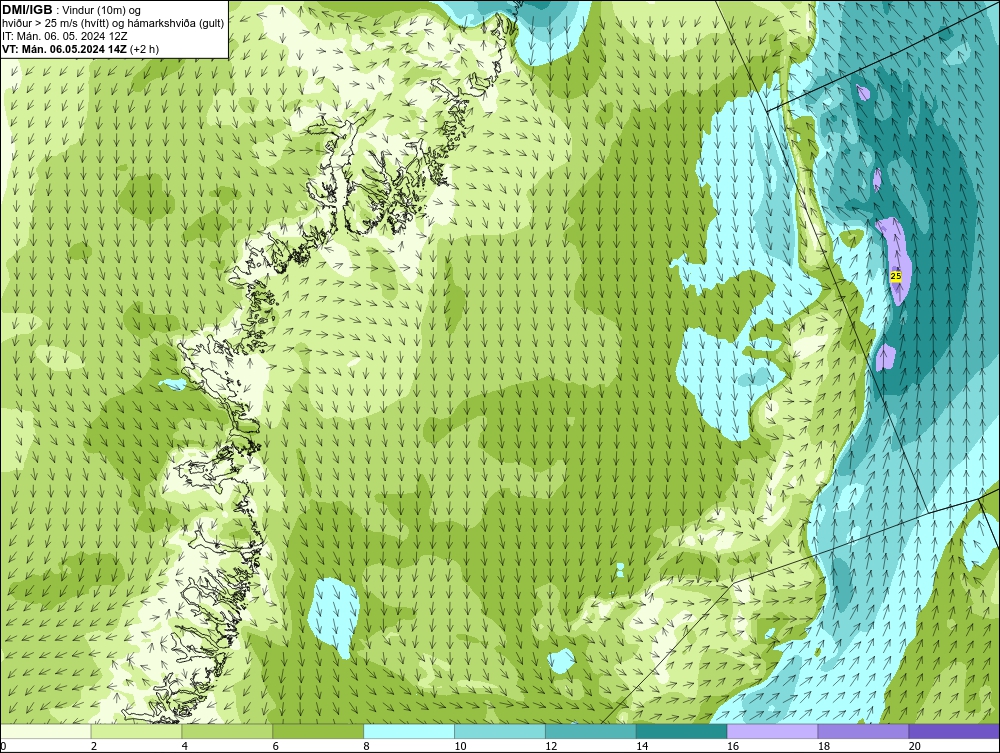Click the legend scale value 18
The height and width of the screenshot is (753, 1000).
(x=823, y=746)
